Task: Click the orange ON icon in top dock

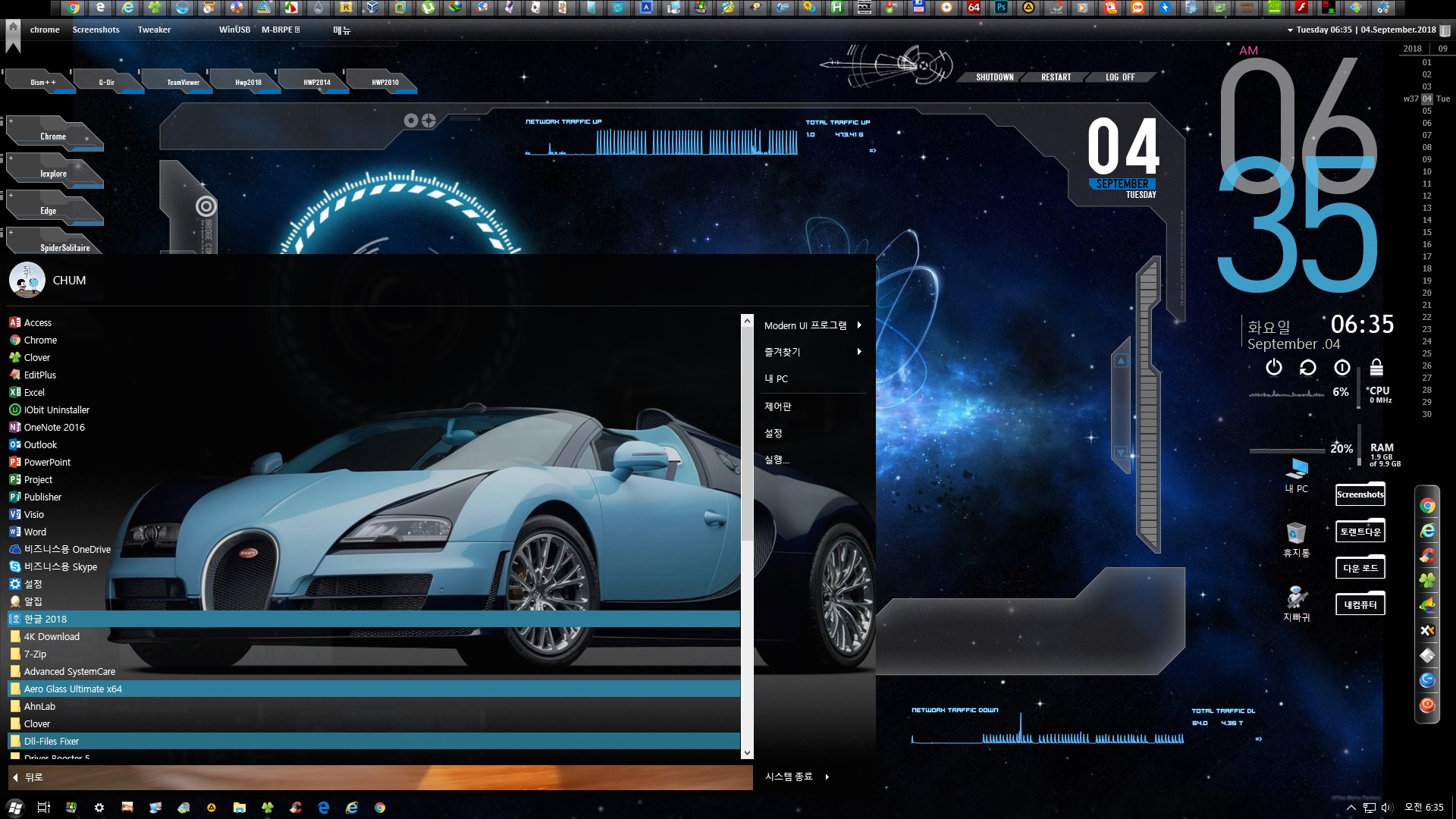Action: coord(1137,8)
